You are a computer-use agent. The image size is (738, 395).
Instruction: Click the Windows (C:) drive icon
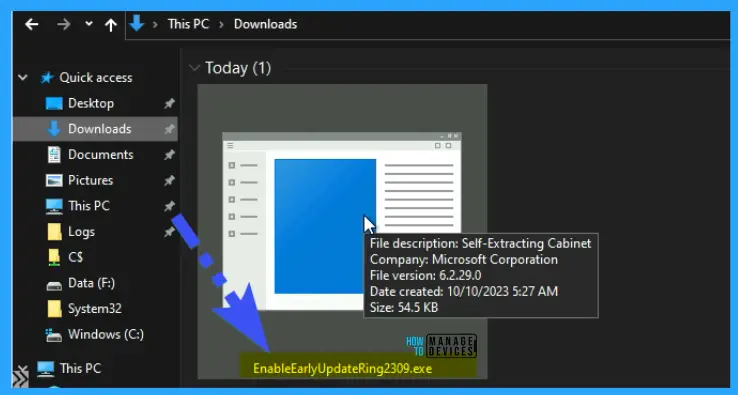click(54, 335)
